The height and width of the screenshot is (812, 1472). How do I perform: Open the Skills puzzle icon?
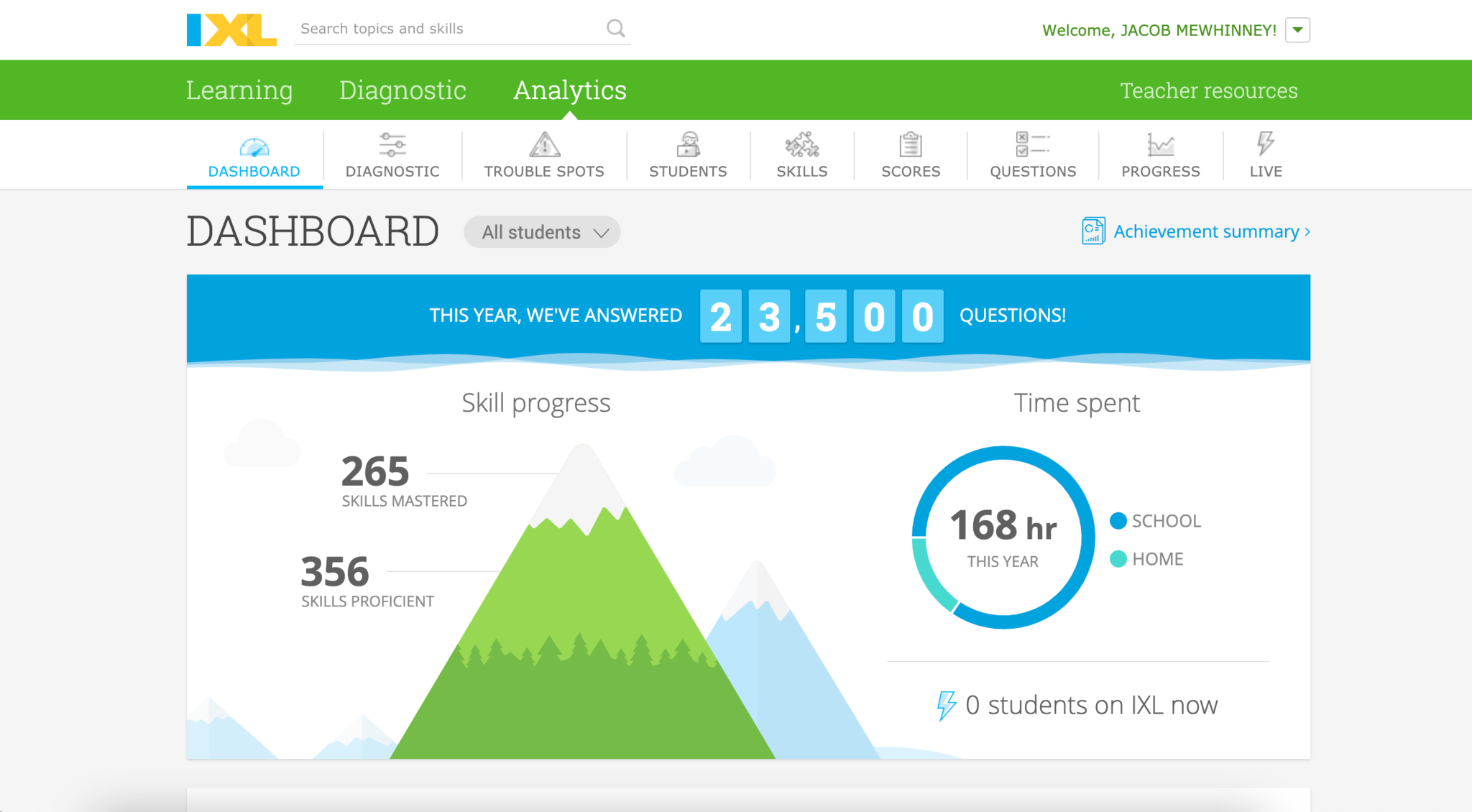tap(801, 144)
